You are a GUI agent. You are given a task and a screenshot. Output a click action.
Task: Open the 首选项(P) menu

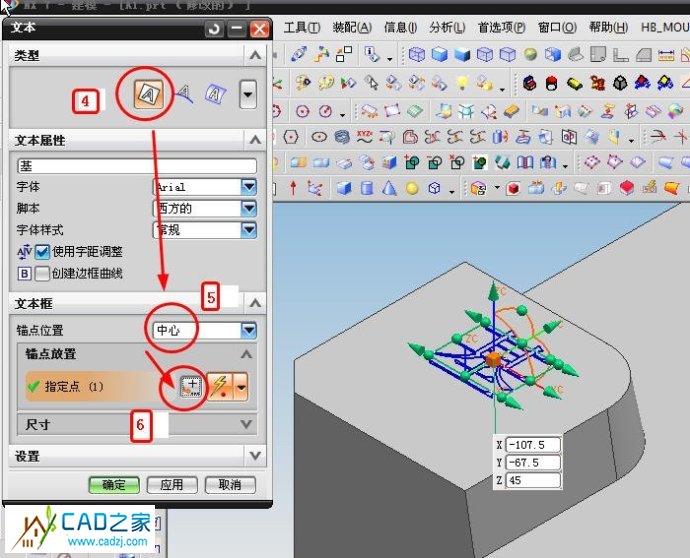coord(503,27)
